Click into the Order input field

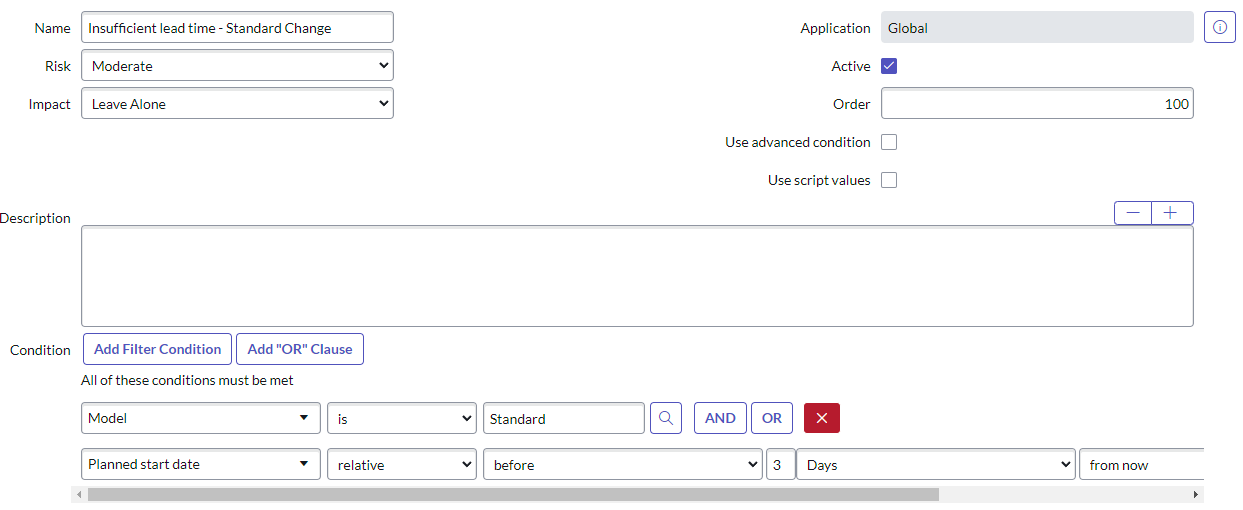pyautogui.click(x=1037, y=104)
